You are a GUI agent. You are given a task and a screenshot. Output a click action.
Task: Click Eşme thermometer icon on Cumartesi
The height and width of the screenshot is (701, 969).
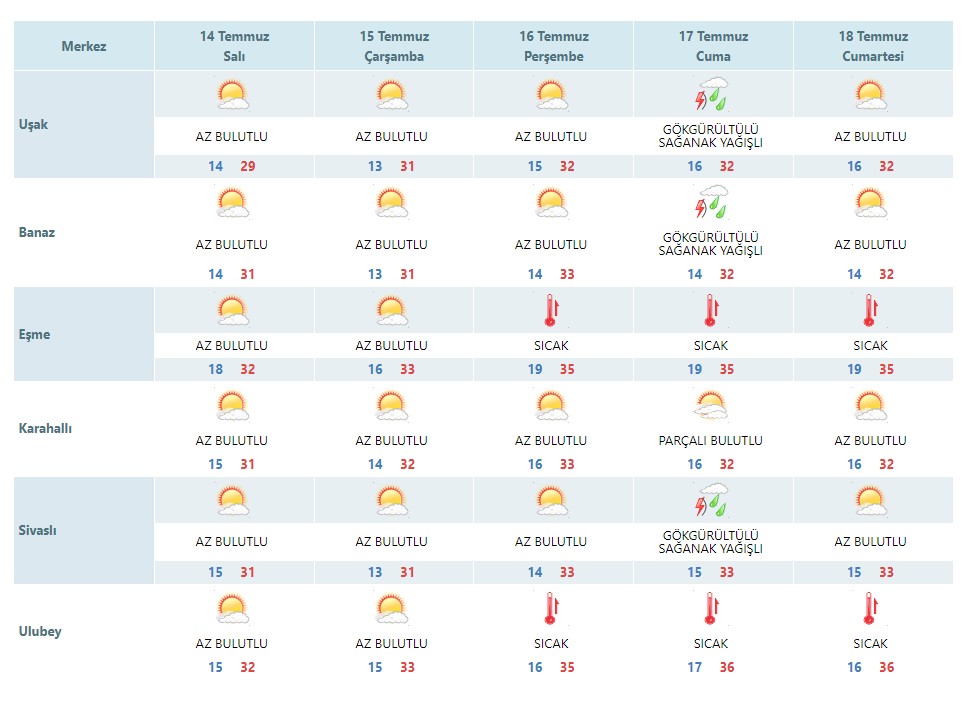(871, 310)
